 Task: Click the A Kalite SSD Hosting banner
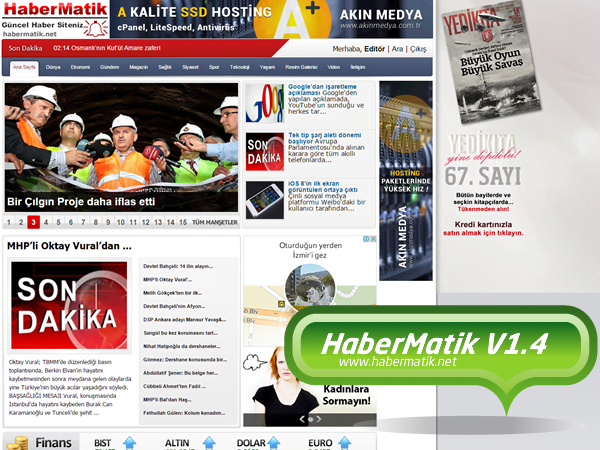click(x=271, y=19)
